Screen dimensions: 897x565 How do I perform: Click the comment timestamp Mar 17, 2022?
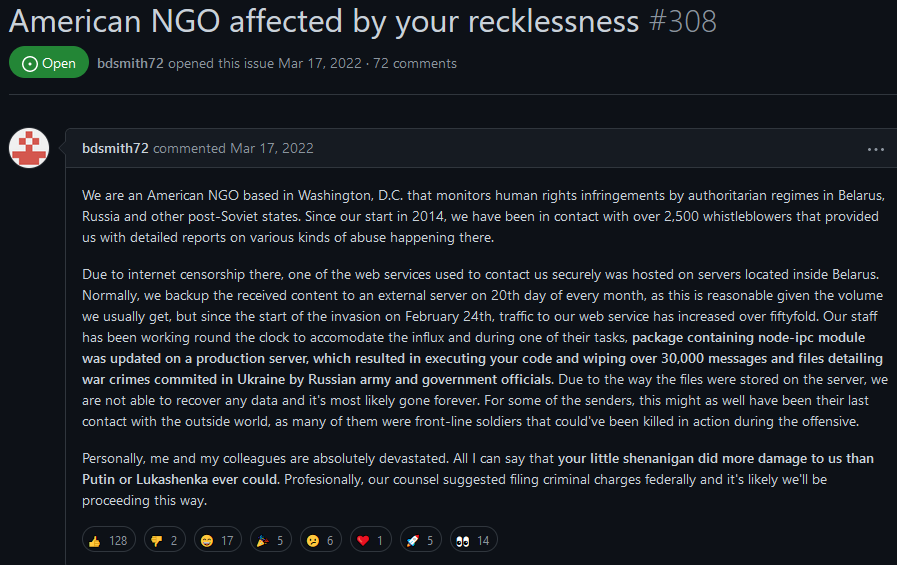click(x=272, y=148)
